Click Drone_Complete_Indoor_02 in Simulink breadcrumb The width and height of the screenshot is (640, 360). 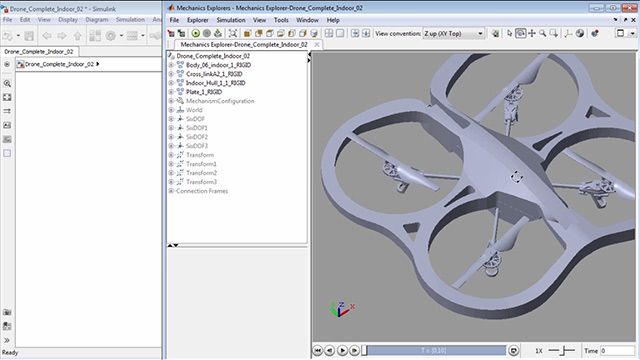[59, 64]
